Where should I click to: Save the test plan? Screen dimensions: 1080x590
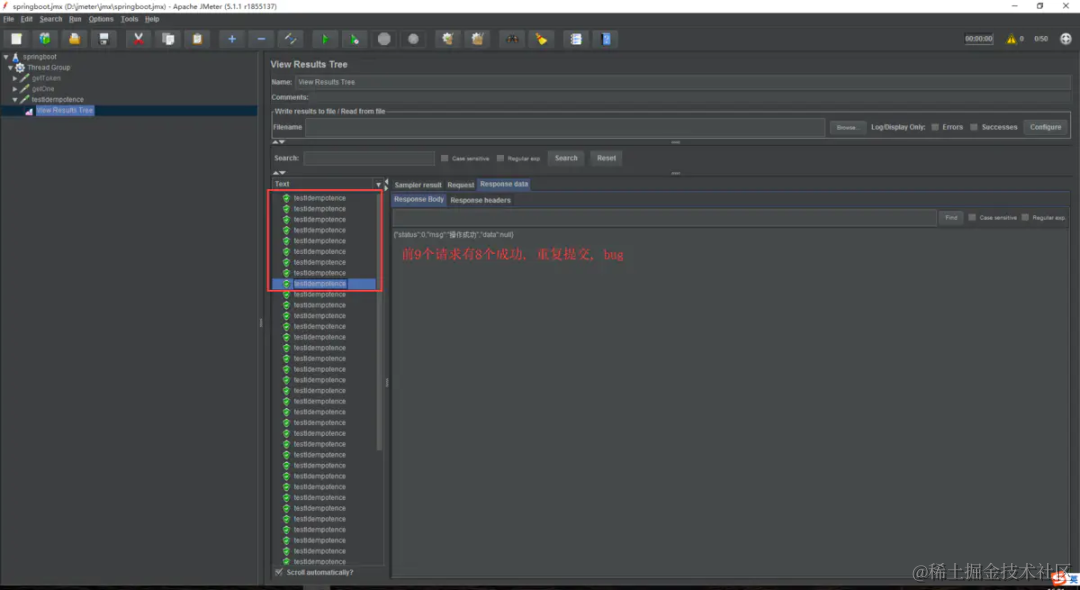104,39
